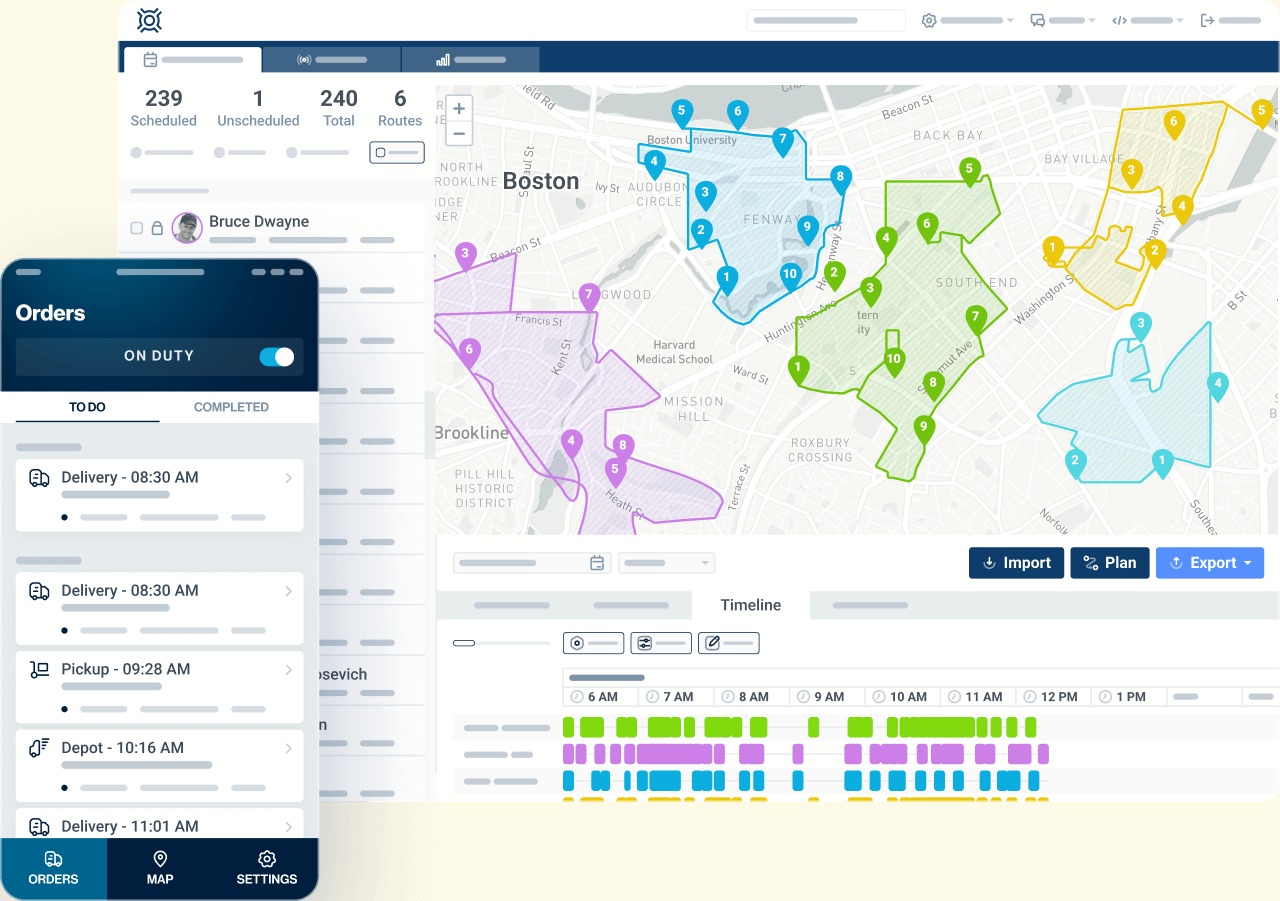1280x901 pixels.
Task: Switch to the Timeline tab
Action: click(751, 605)
